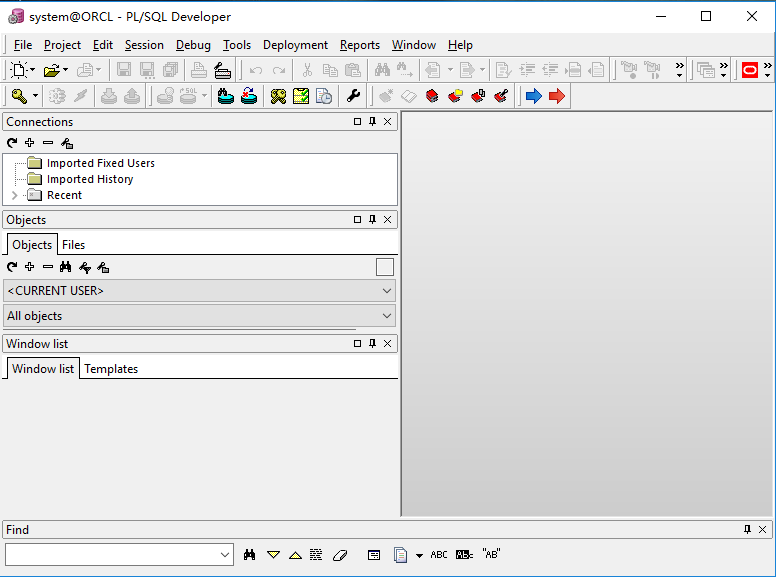The width and height of the screenshot is (776, 577).
Task: Click the Commit toolbar icon
Action: pyautogui.click(x=109, y=96)
